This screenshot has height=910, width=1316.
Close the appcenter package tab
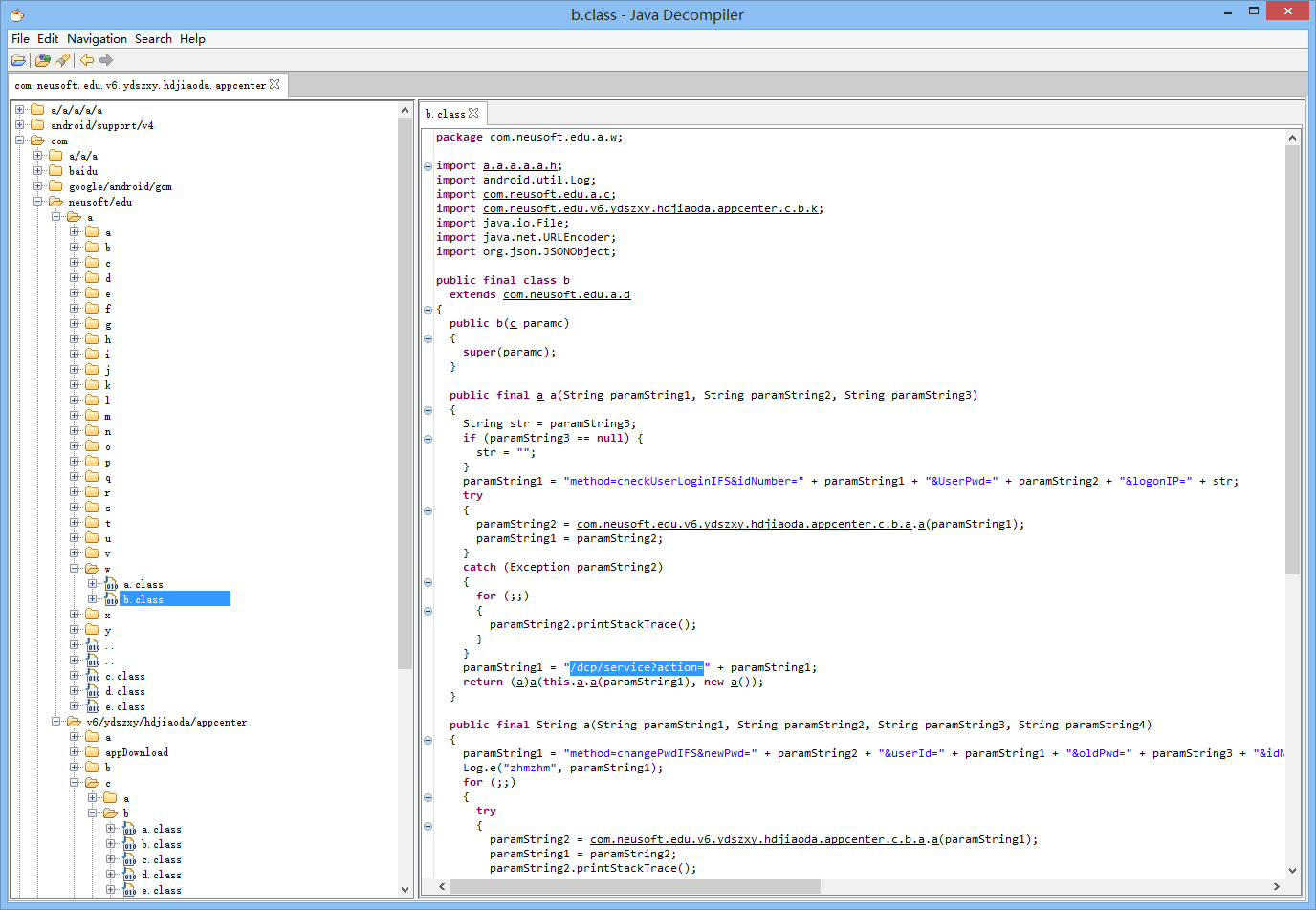[275, 85]
